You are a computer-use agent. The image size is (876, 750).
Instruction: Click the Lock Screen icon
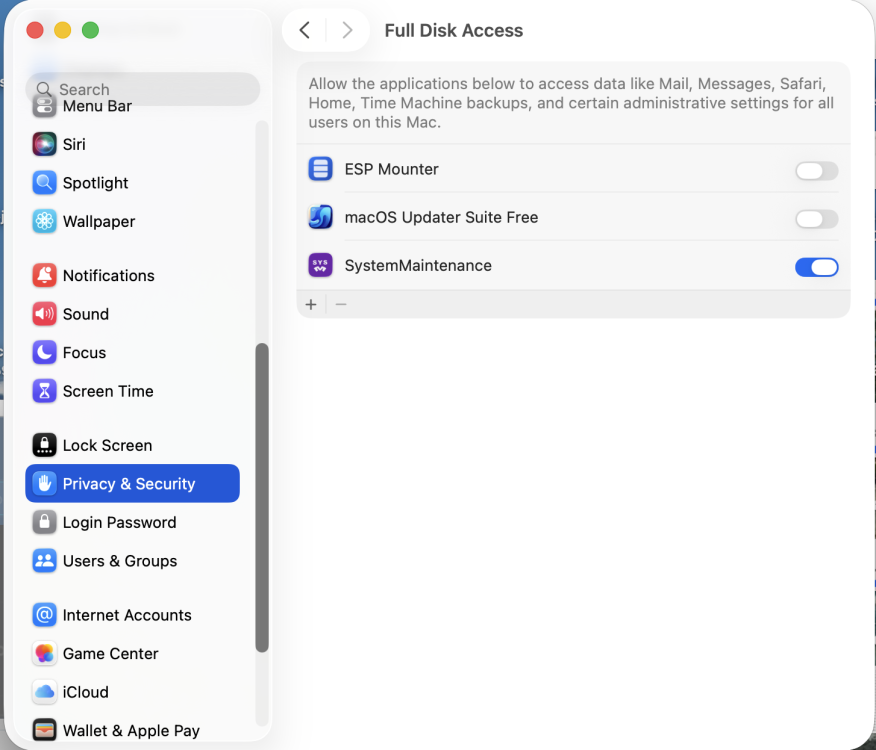pyautogui.click(x=44, y=445)
